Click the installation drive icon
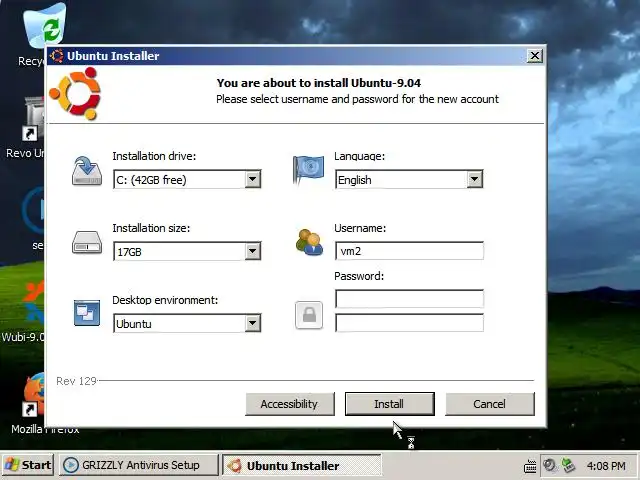Image resolution: width=640 pixels, height=480 pixels. tap(87, 171)
